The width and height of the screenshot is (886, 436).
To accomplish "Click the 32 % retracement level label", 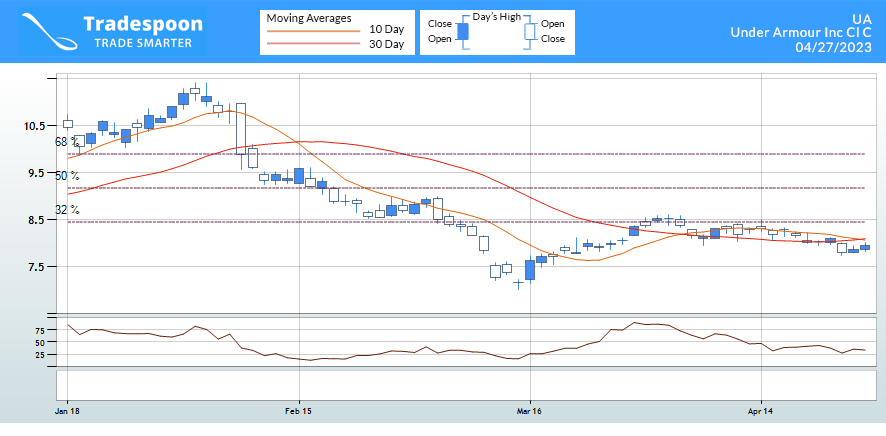I will (67, 210).
